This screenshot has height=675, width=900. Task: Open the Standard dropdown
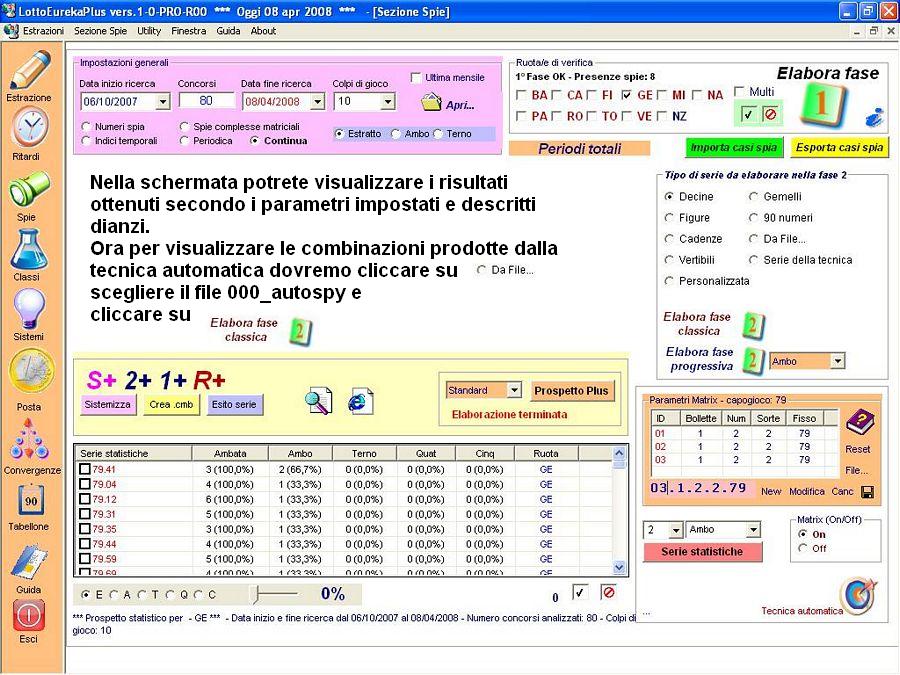click(514, 390)
